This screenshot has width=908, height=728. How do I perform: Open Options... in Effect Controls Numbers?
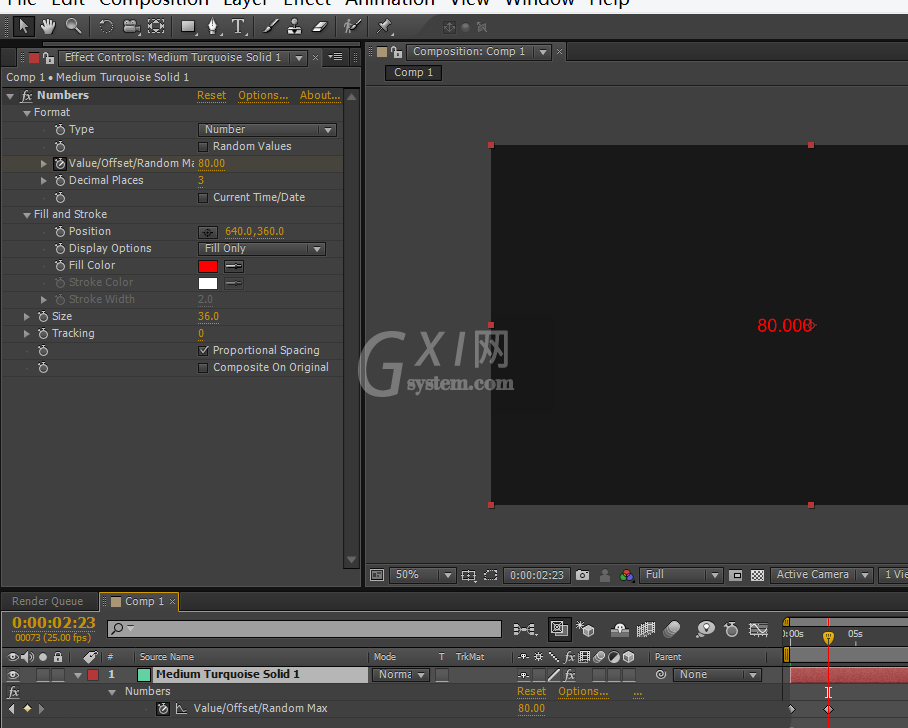263,96
